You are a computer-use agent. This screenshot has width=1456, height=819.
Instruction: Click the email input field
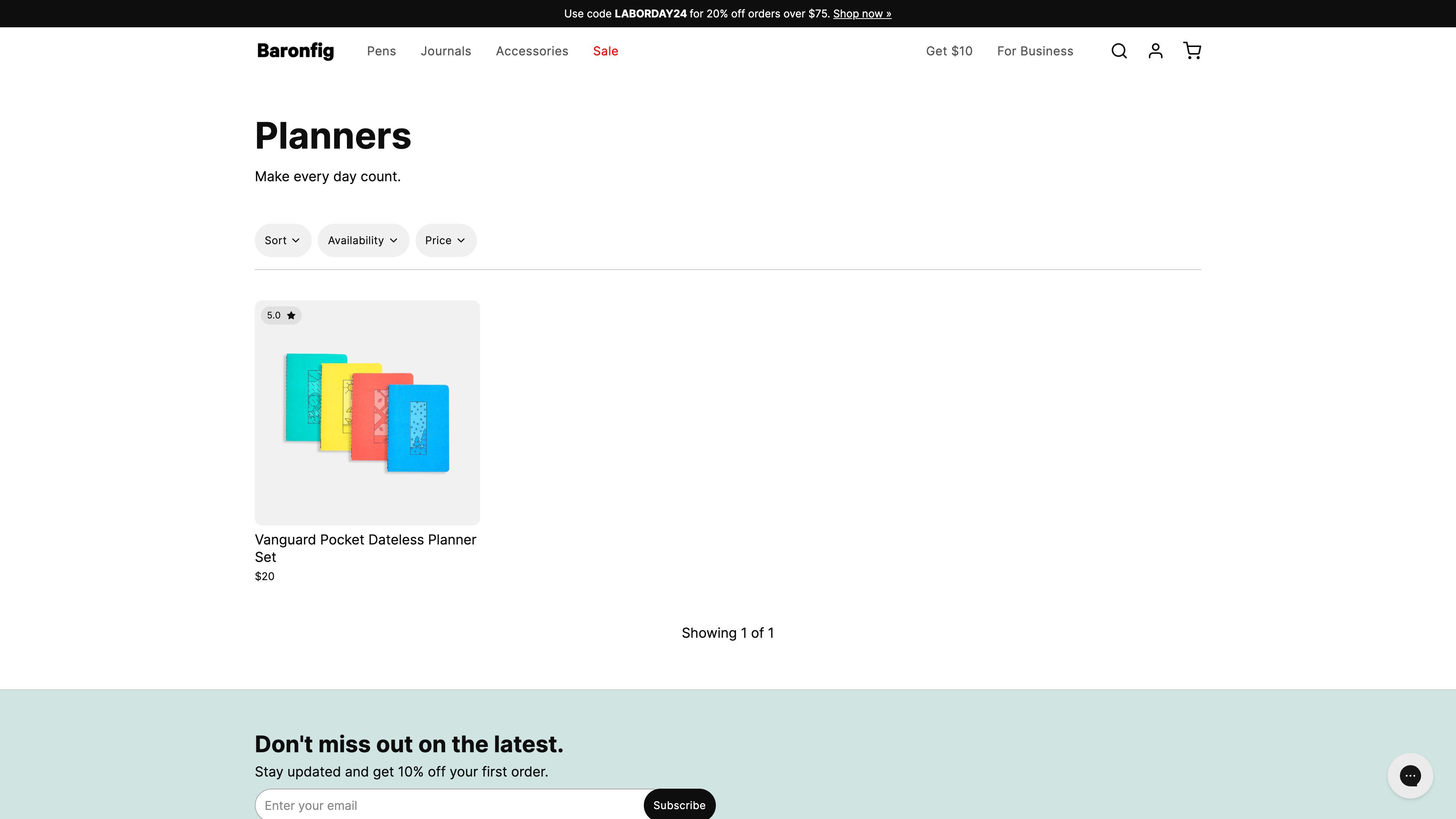448,805
